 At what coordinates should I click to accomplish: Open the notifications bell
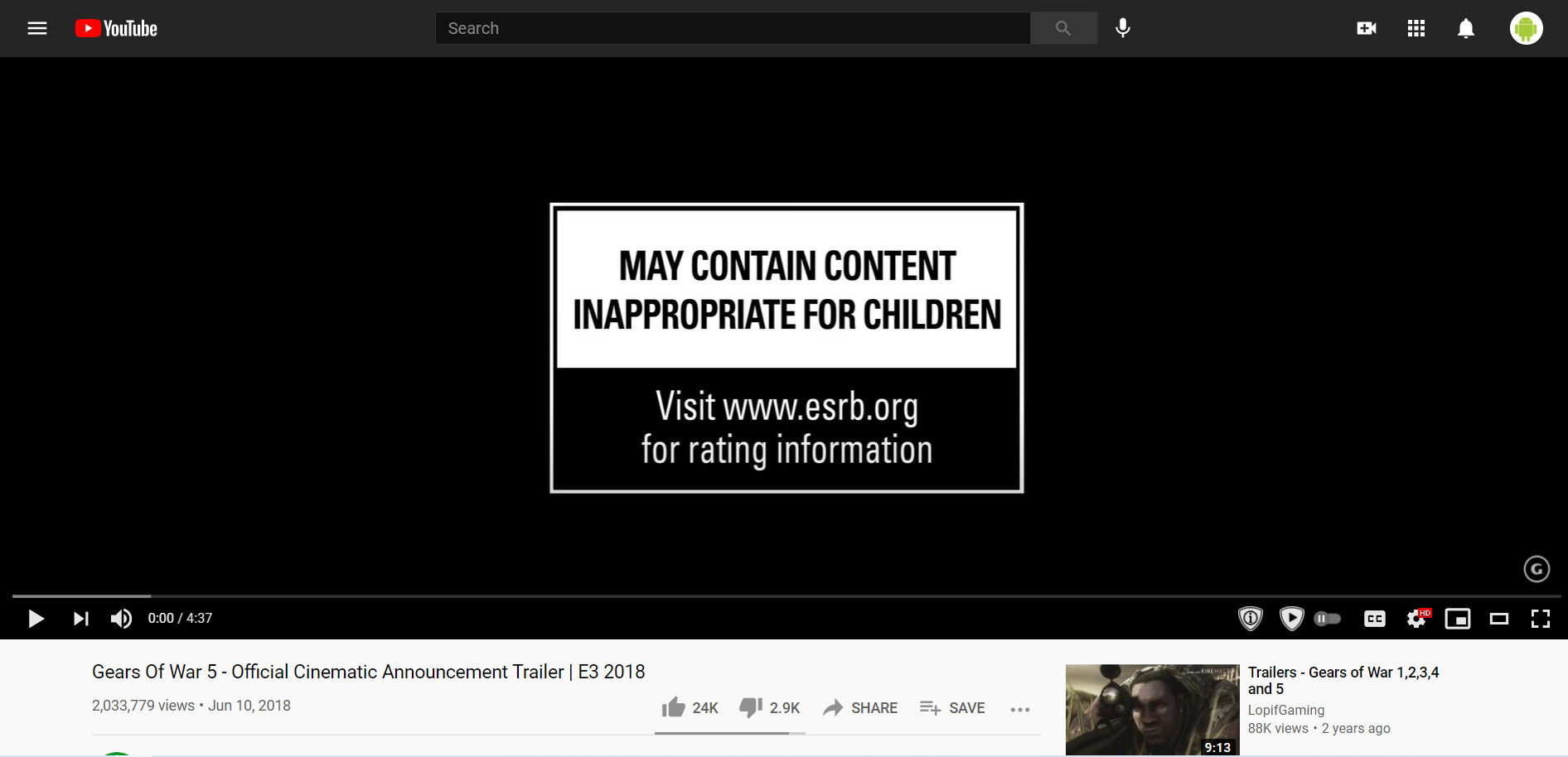click(1466, 28)
